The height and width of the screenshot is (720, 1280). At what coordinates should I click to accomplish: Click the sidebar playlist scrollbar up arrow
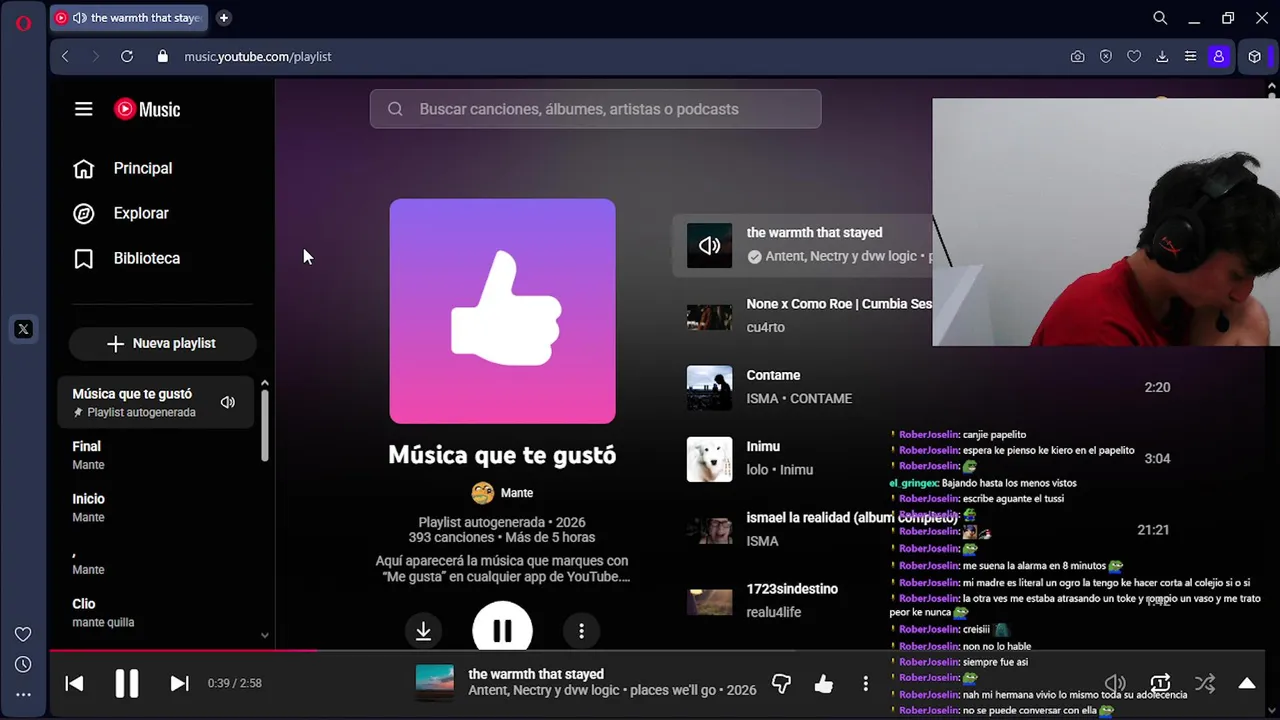(264, 383)
